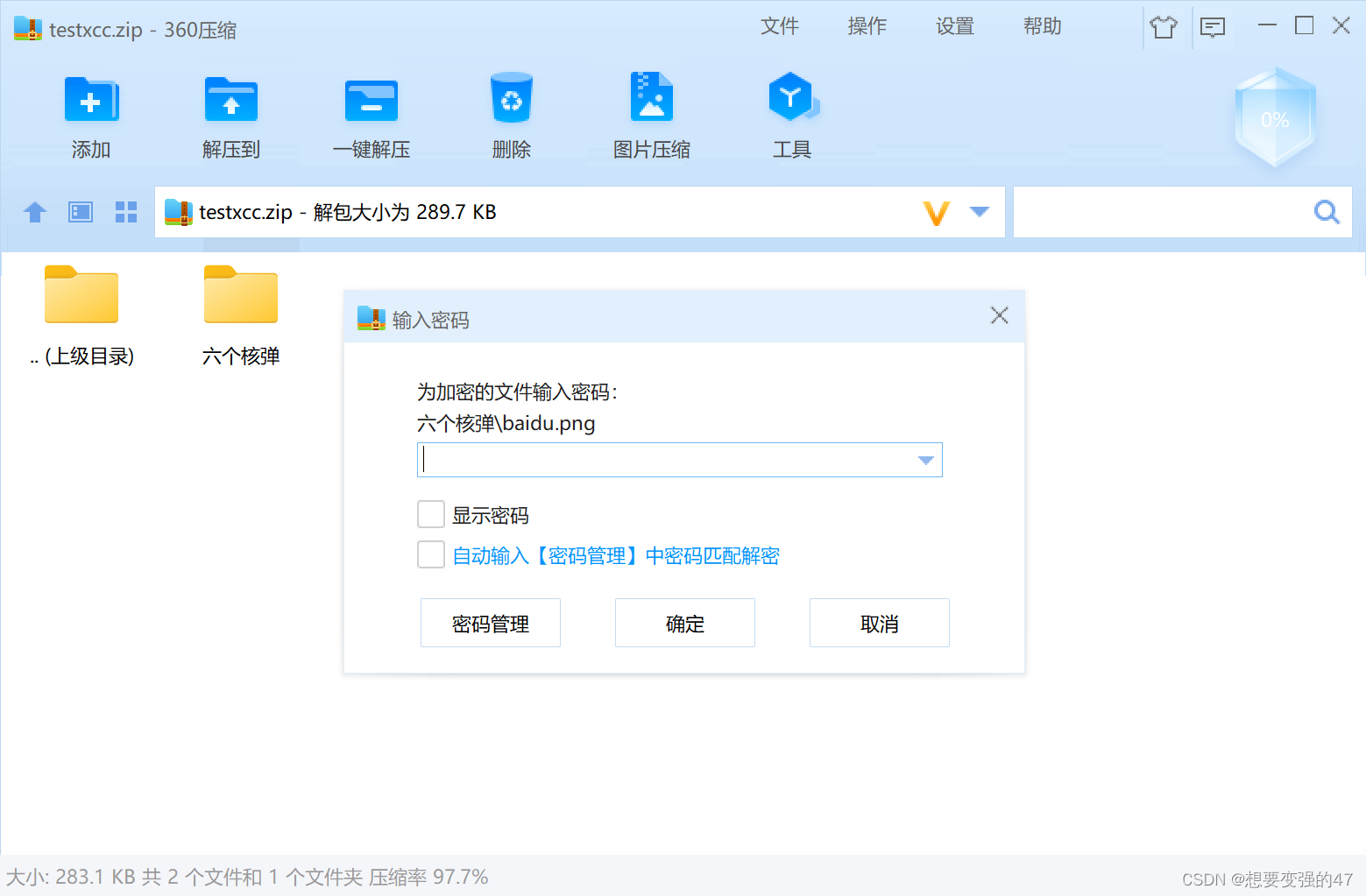
Task: Click the address bar path text
Action: [348, 212]
